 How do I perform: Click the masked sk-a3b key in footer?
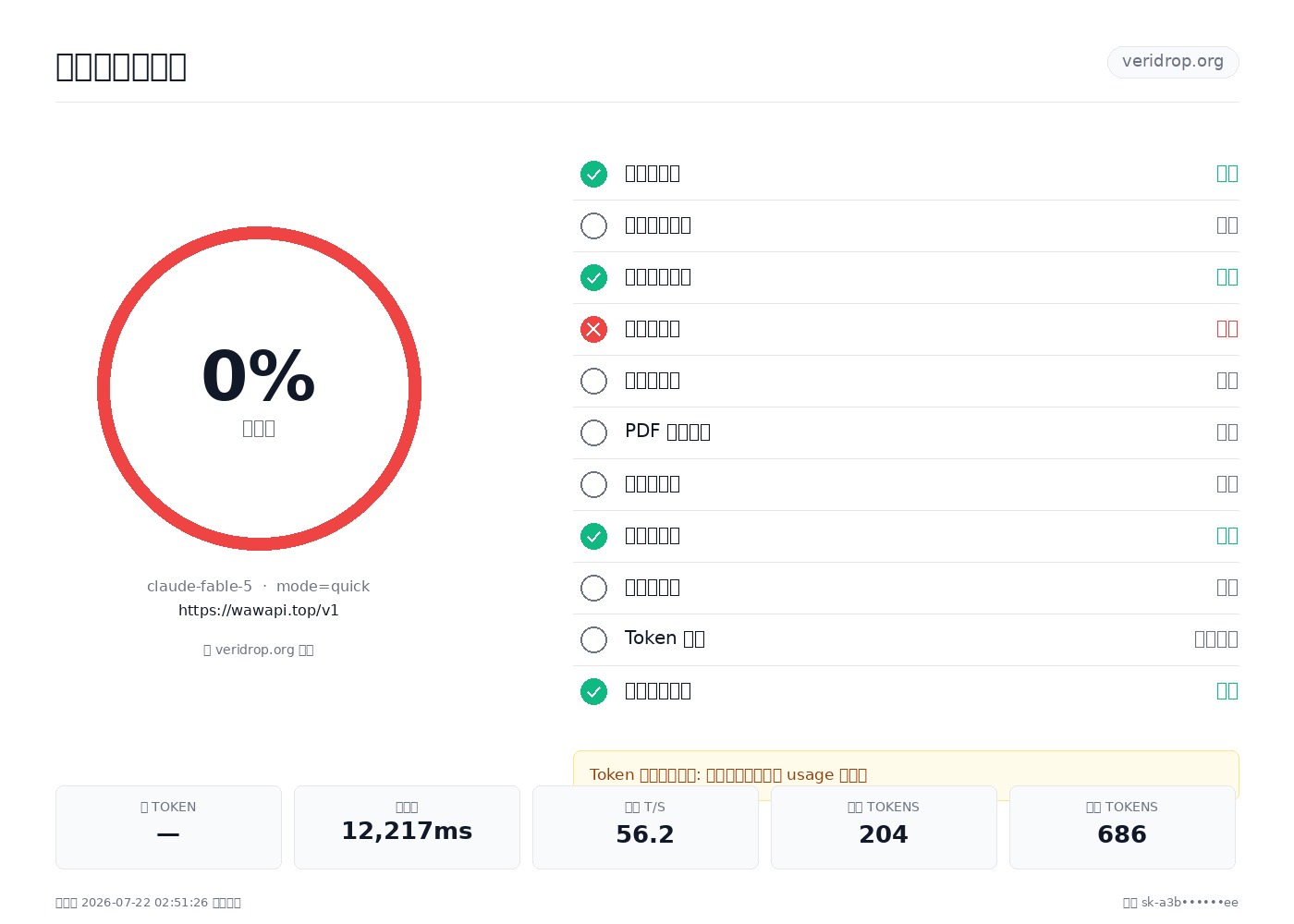[x=1180, y=903]
